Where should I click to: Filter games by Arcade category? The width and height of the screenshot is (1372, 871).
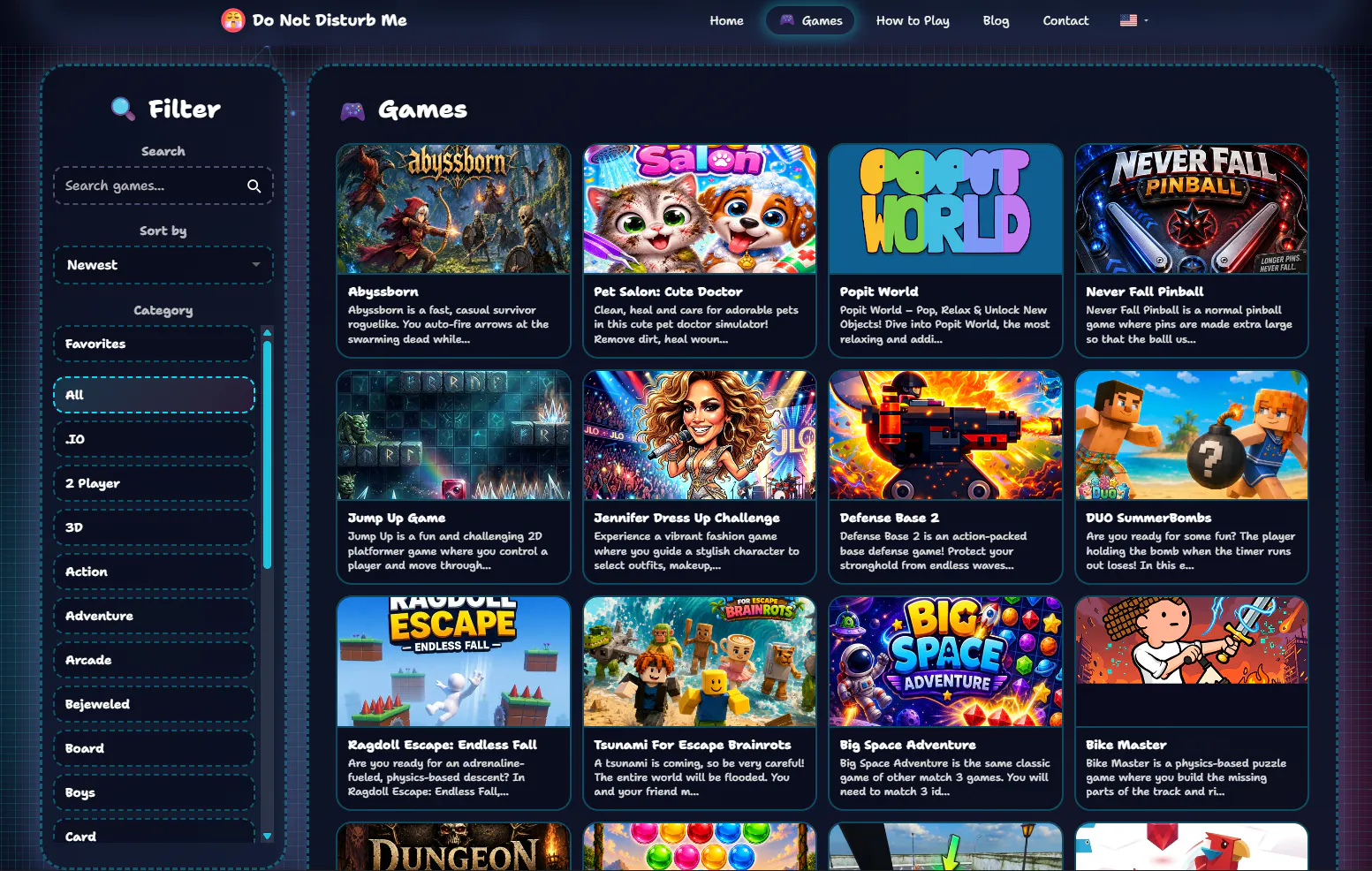click(x=155, y=660)
